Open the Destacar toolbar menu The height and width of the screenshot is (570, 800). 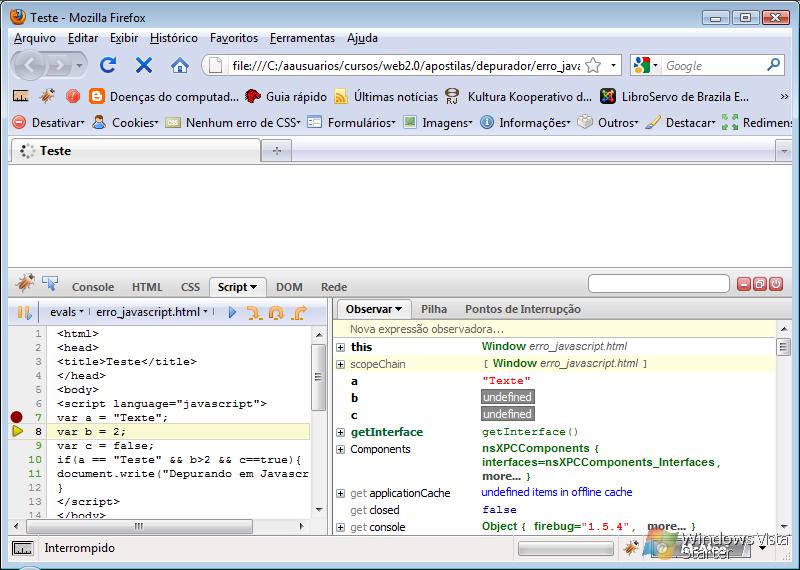(680, 122)
